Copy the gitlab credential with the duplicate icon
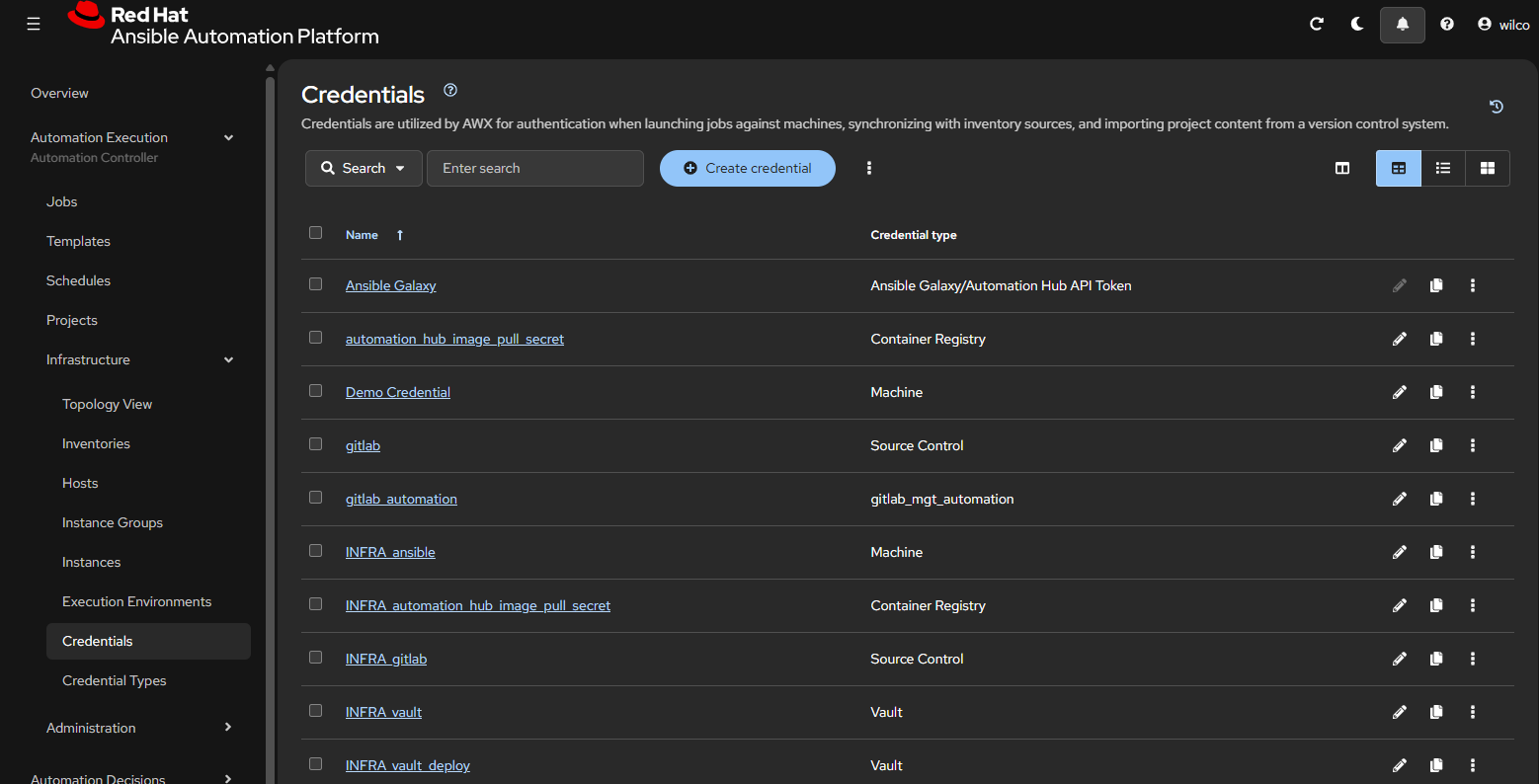Viewport: 1539px width, 784px height. click(x=1436, y=445)
